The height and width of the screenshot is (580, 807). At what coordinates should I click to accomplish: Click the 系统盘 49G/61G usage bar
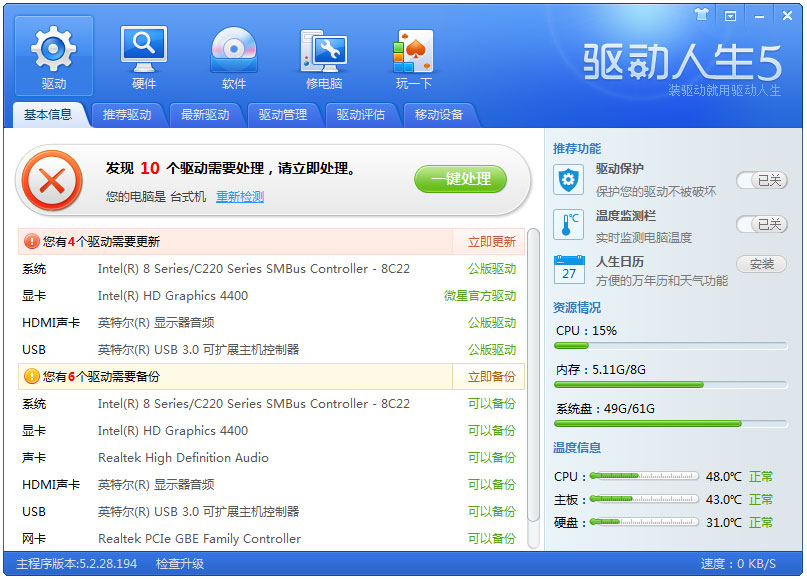(671, 424)
